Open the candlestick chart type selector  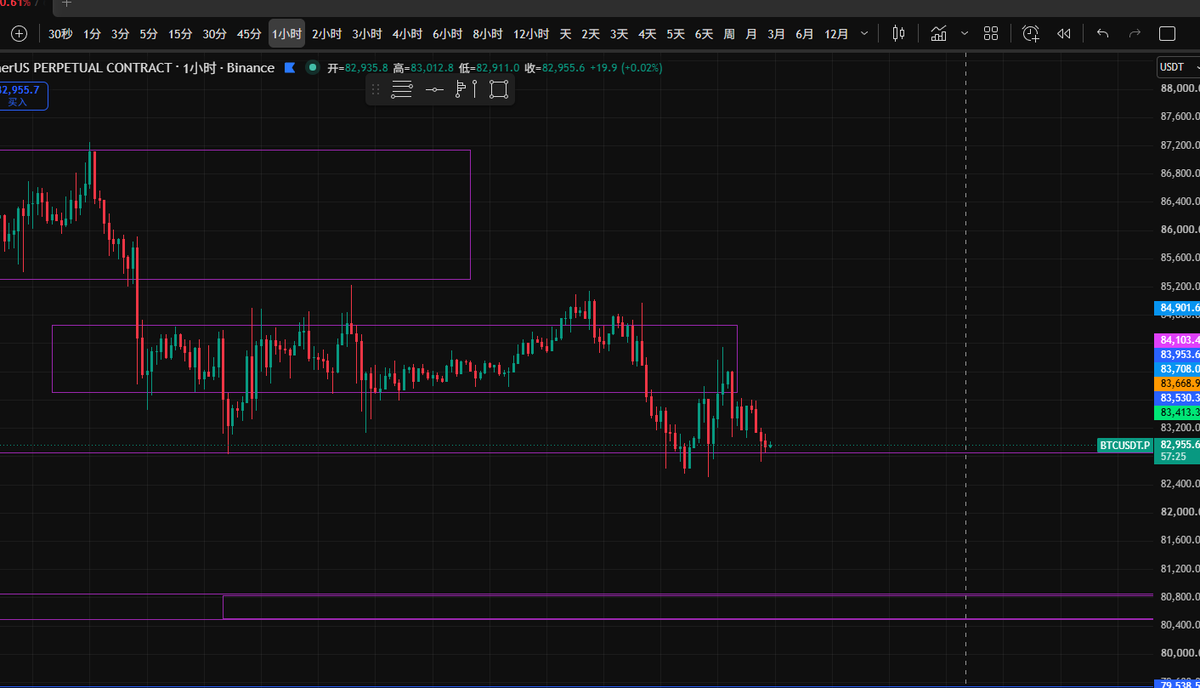[898, 34]
